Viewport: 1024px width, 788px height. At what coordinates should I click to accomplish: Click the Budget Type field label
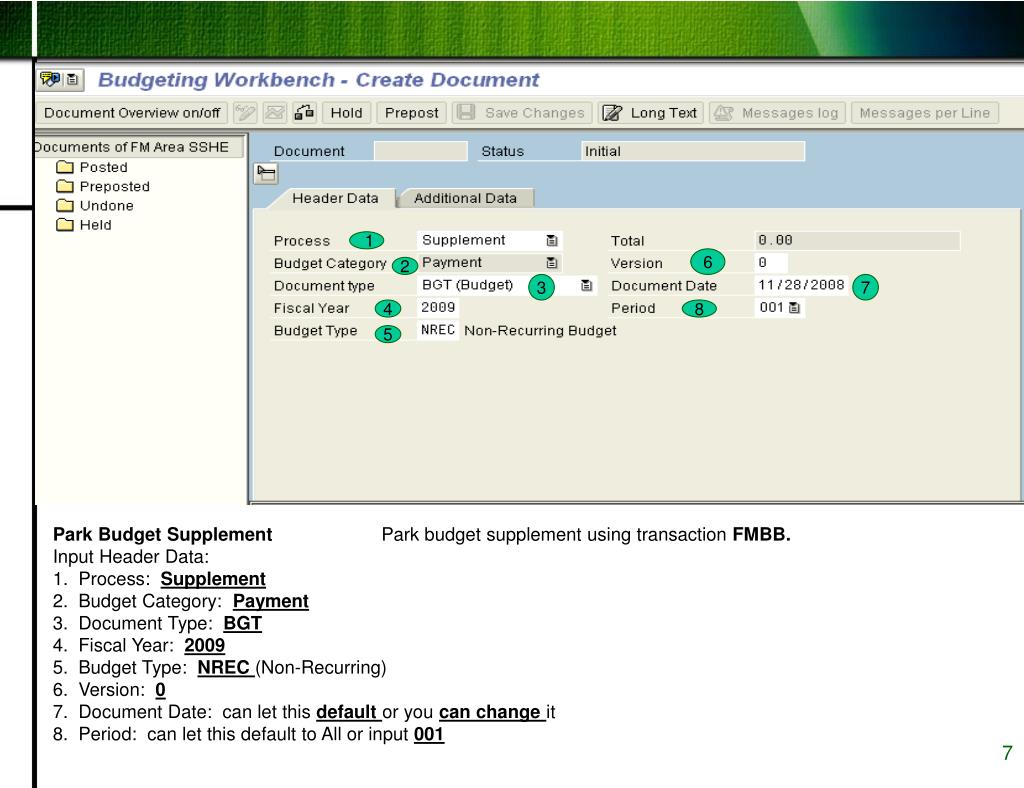315,330
